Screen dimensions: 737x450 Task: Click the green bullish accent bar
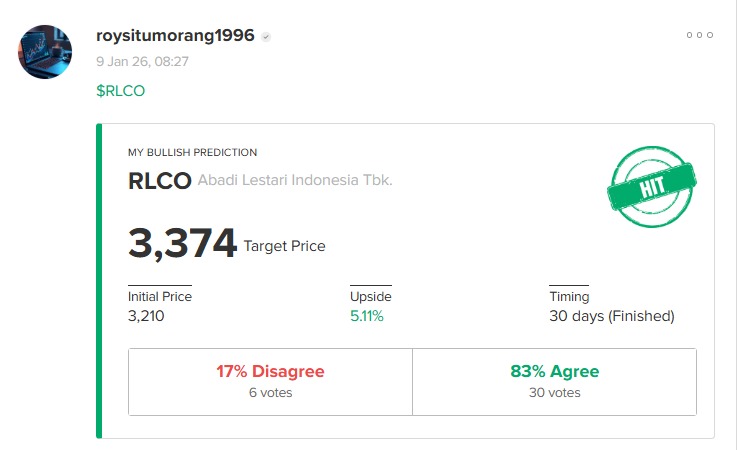pos(99,281)
